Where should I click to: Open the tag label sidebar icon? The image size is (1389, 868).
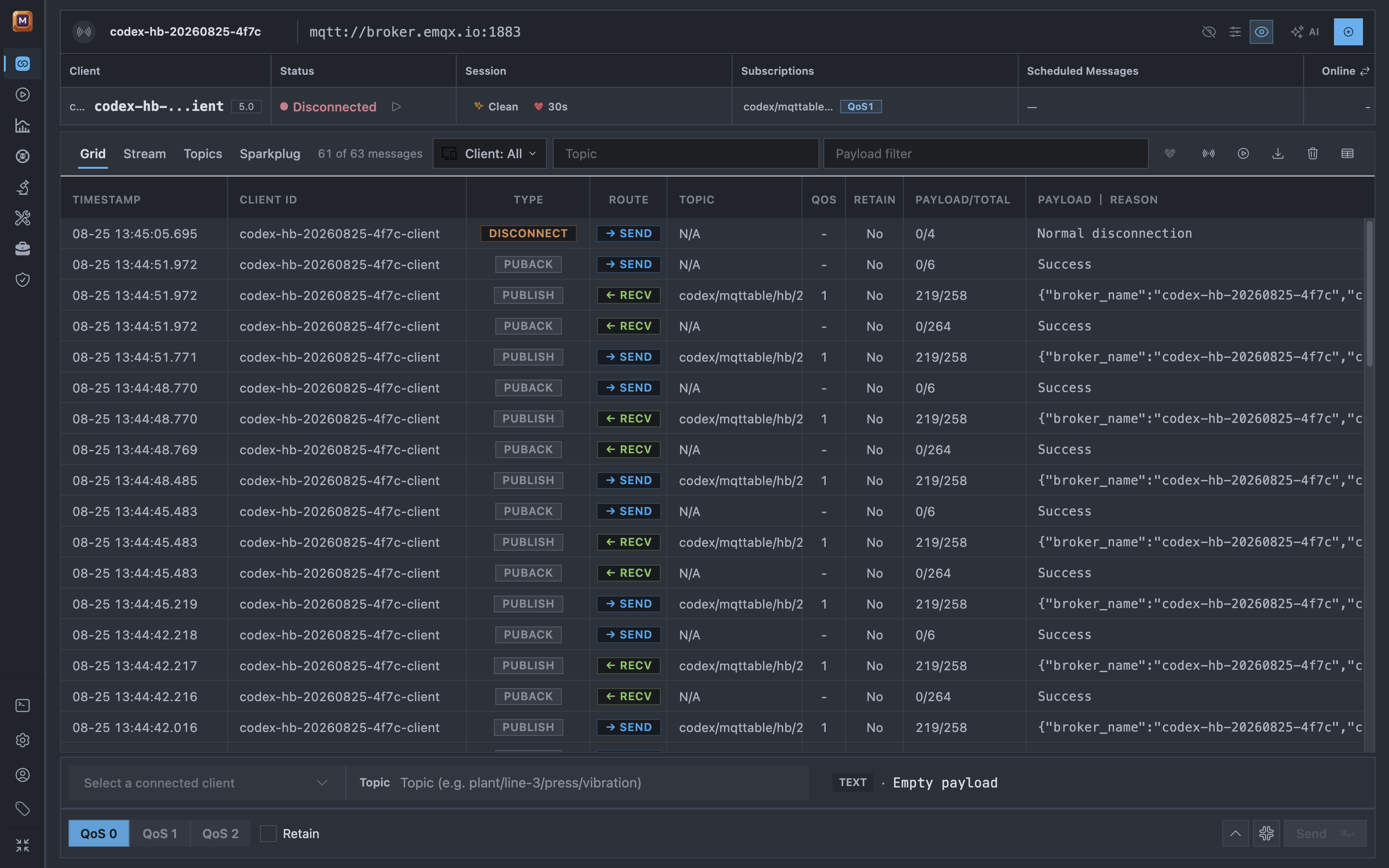click(22, 810)
